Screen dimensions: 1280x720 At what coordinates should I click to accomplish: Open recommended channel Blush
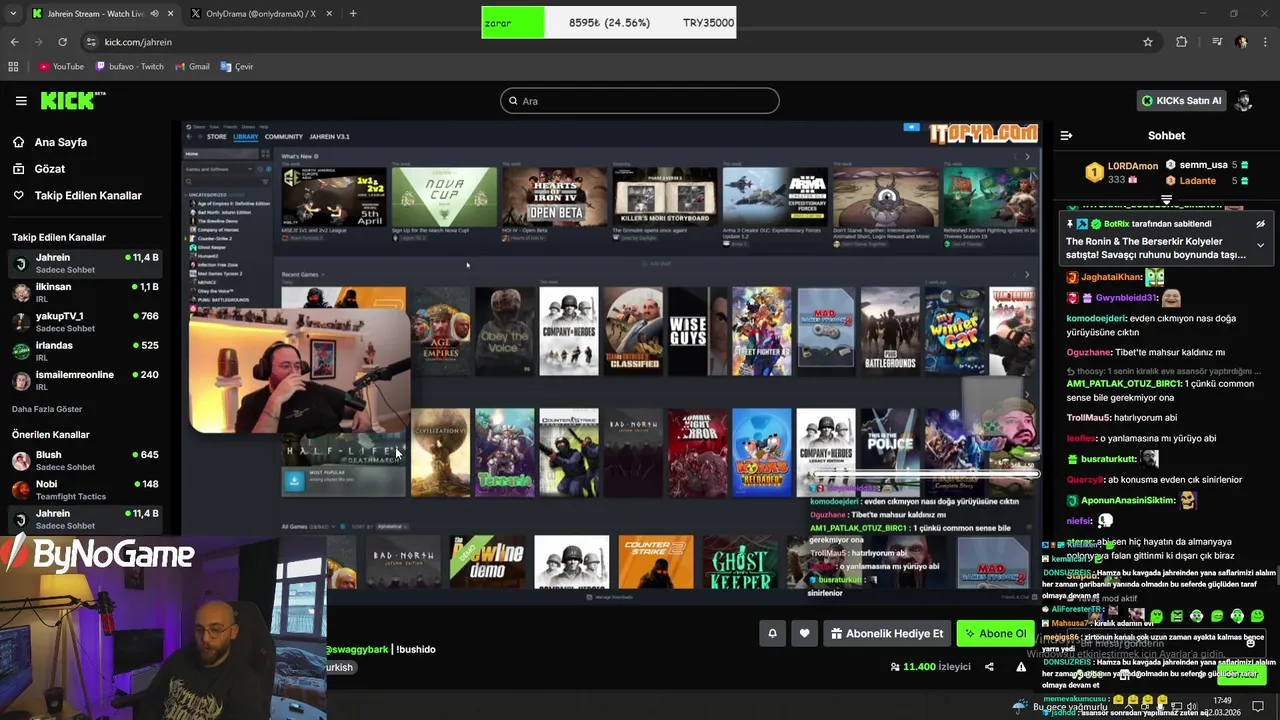85,460
